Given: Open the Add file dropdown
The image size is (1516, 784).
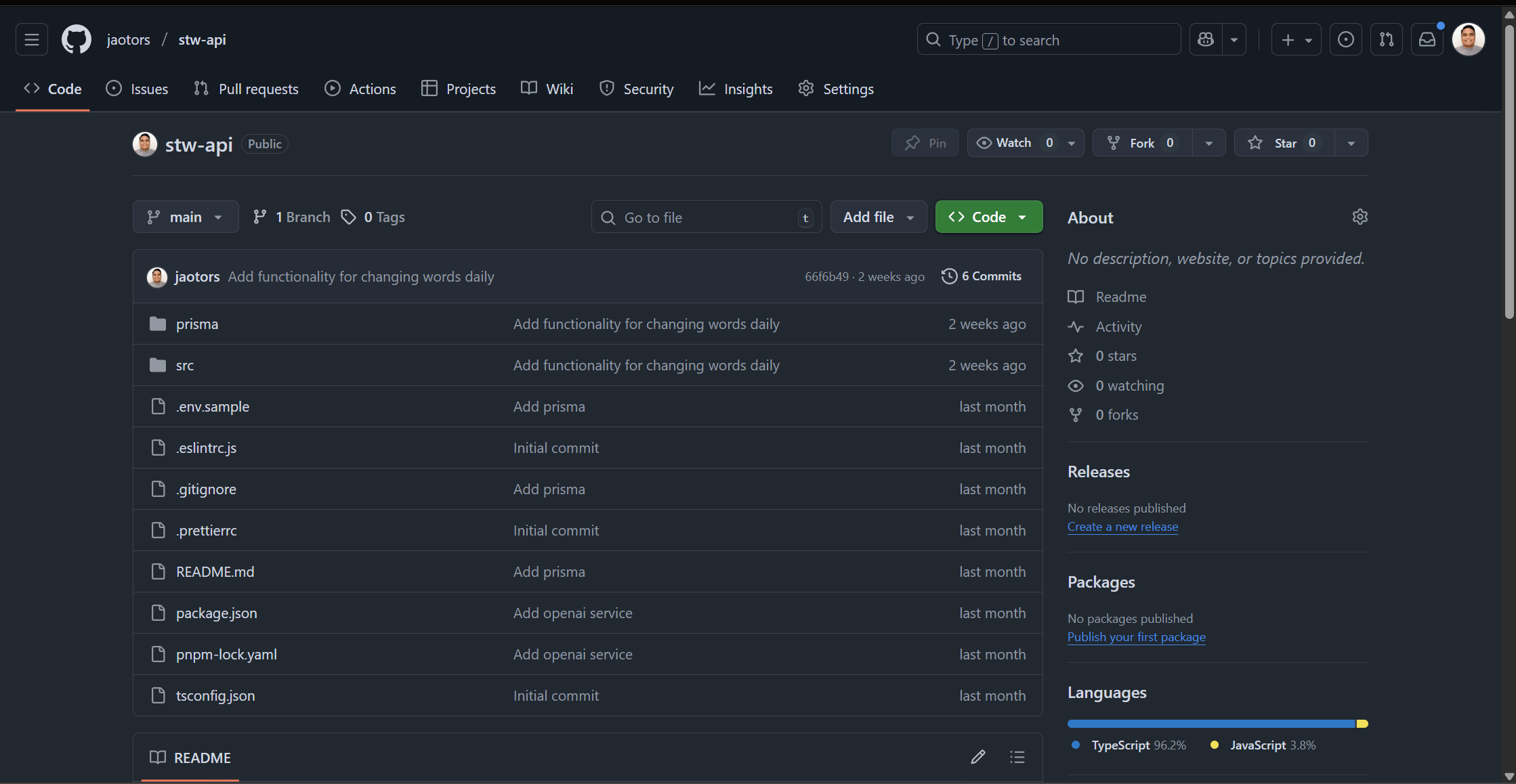Looking at the screenshot, I should [x=878, y=217].
